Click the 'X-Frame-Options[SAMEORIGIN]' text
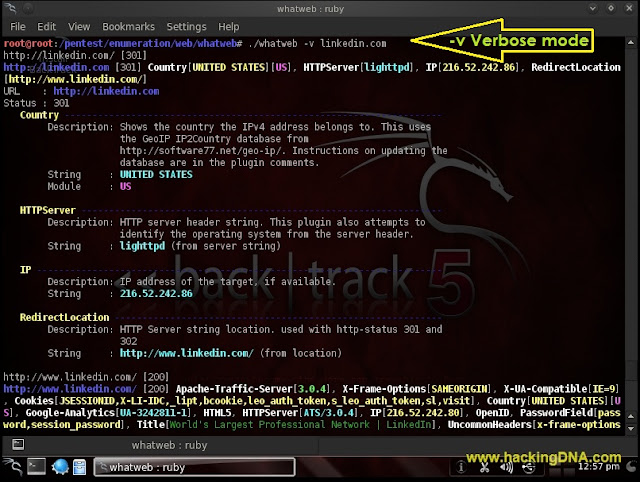This screenshot has height=482, width=640. point(417,389)
